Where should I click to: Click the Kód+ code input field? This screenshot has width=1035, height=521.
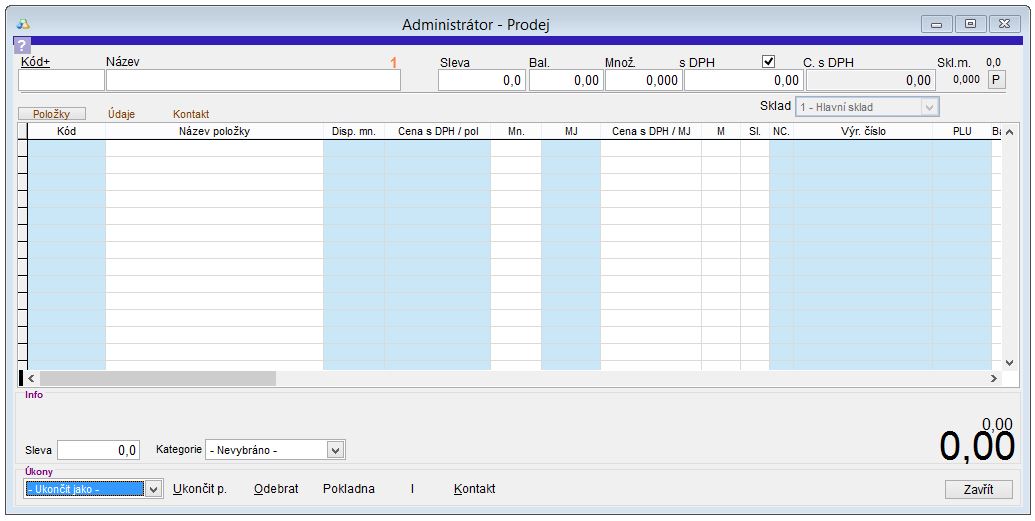click(61, 81)
